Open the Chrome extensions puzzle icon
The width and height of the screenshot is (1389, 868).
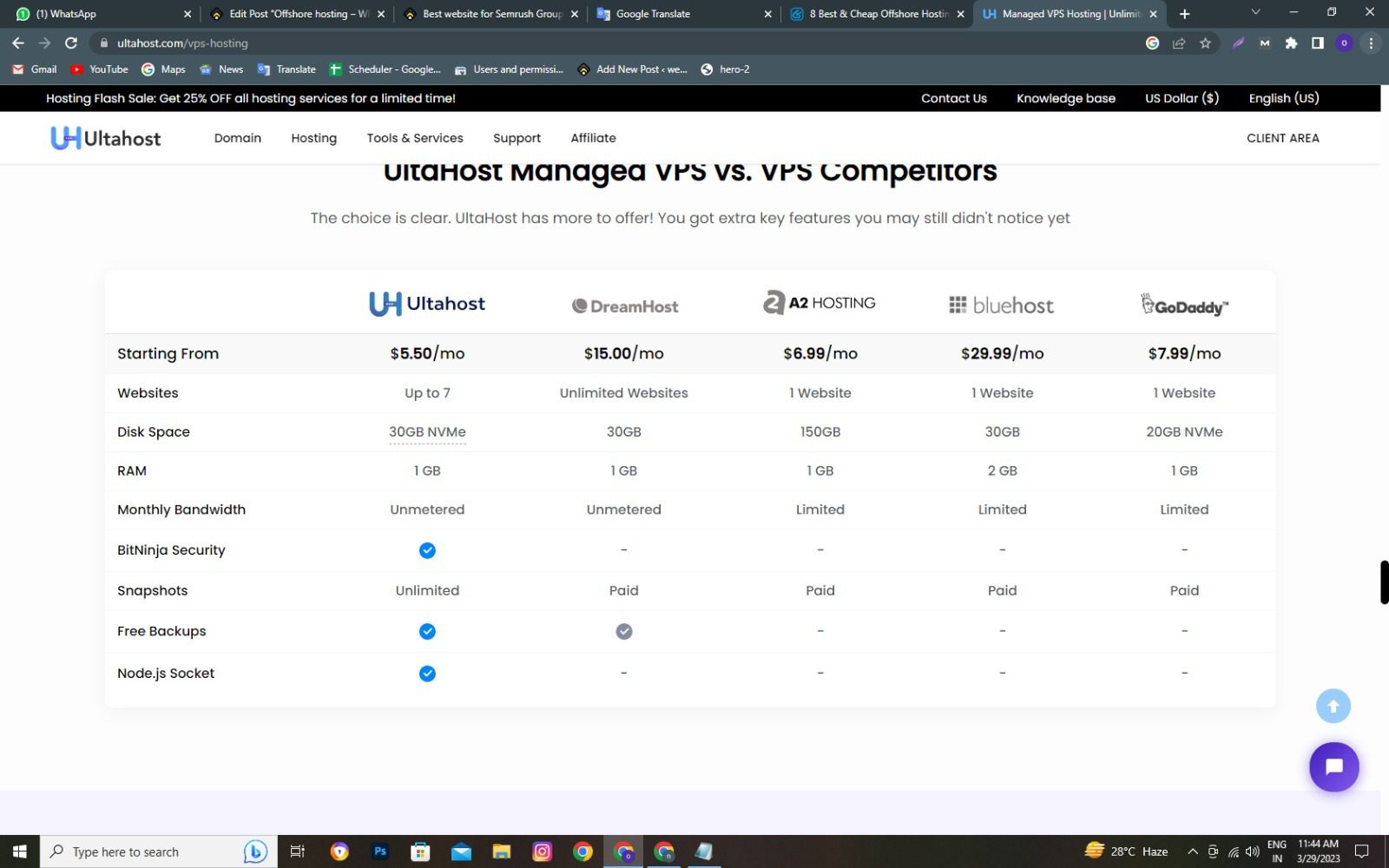click(x=1291, y=43)
